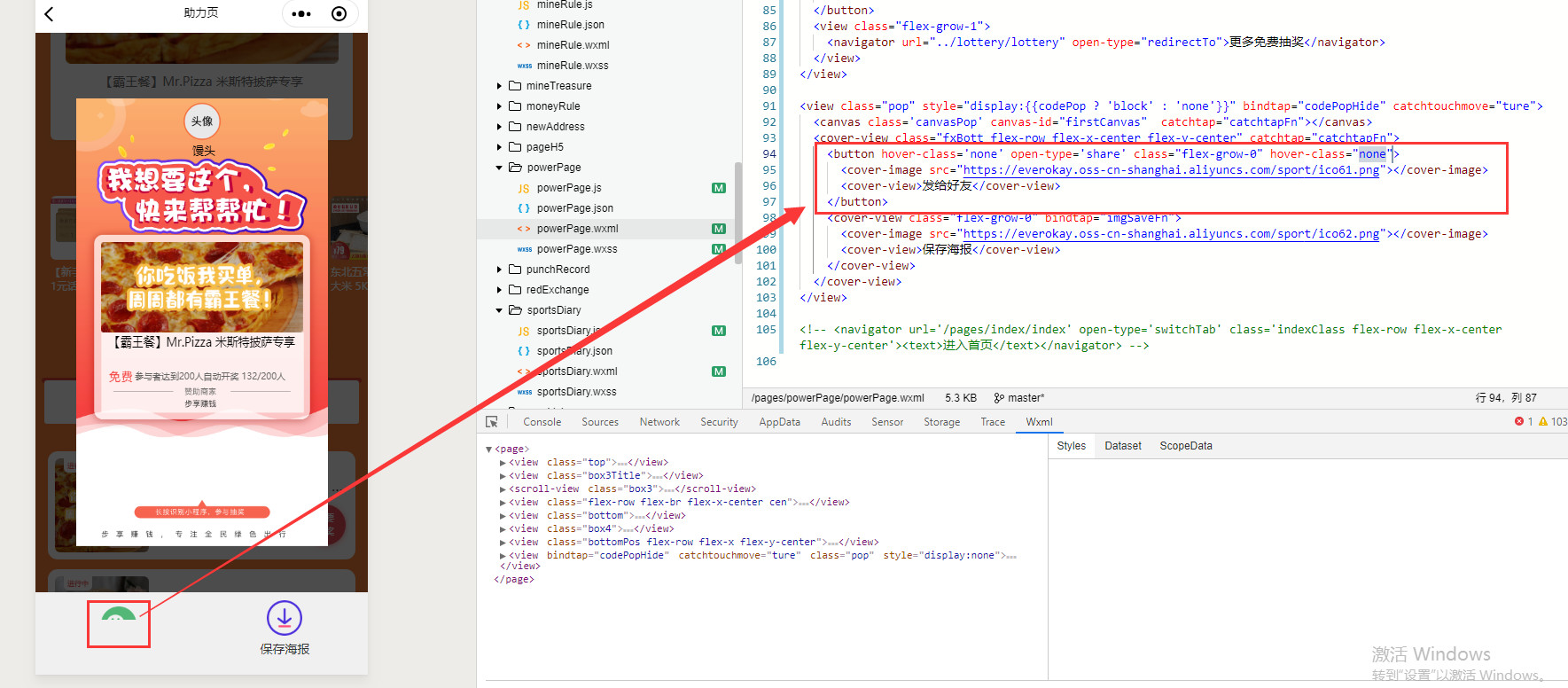Open mineRule.json in the file tree

pyautogui.click(x=570, y=25)
